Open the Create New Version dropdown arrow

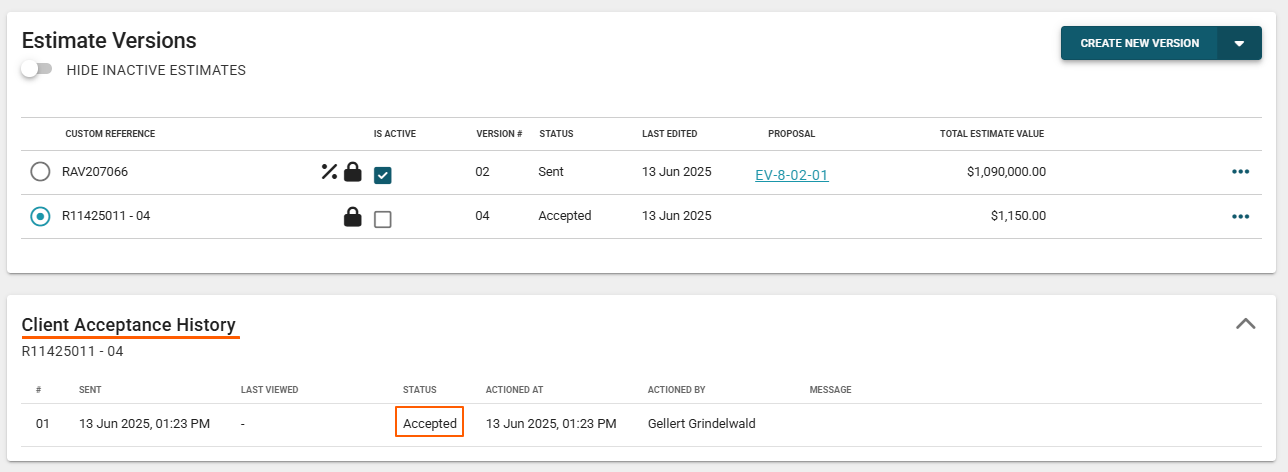click(x=1240, y=43)
